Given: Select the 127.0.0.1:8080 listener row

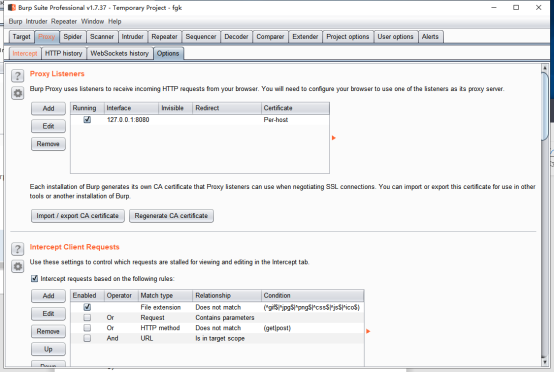Looking at the screenshot, I should 200,120.
